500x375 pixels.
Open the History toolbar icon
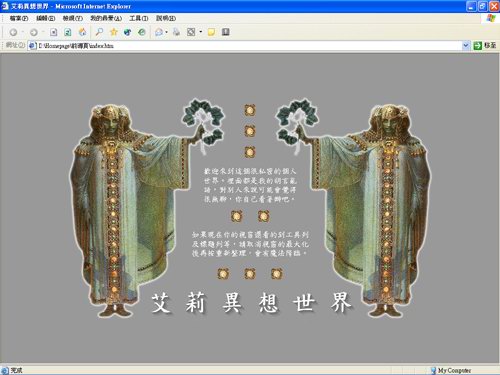(x=142, y=32)
